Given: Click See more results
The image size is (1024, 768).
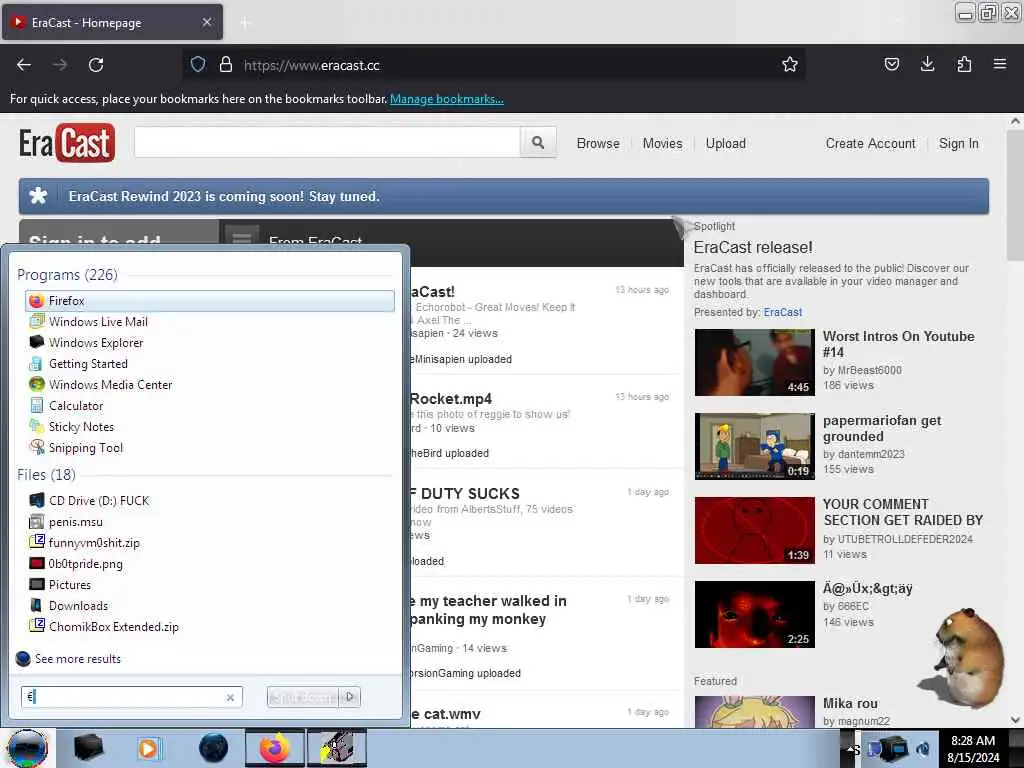Looking at the screenshot, I should (x=78, y=659).
